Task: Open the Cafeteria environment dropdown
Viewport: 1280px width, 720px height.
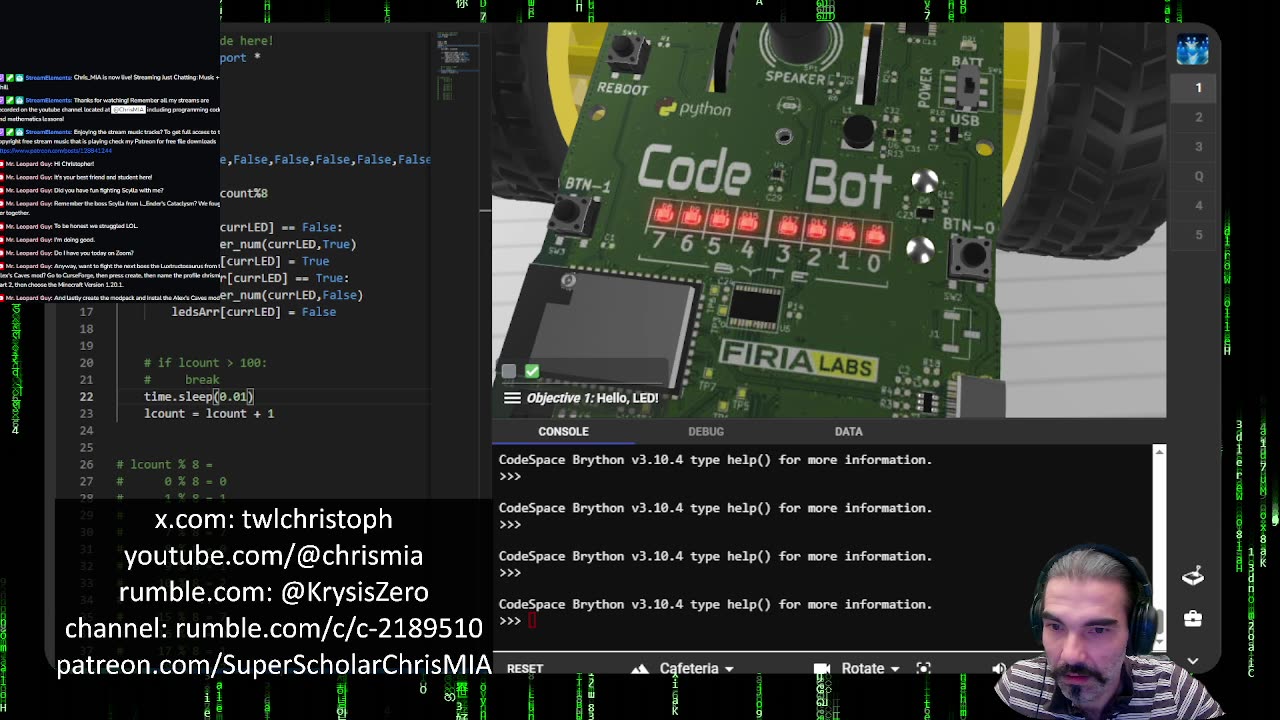Action: pos(697,668)
